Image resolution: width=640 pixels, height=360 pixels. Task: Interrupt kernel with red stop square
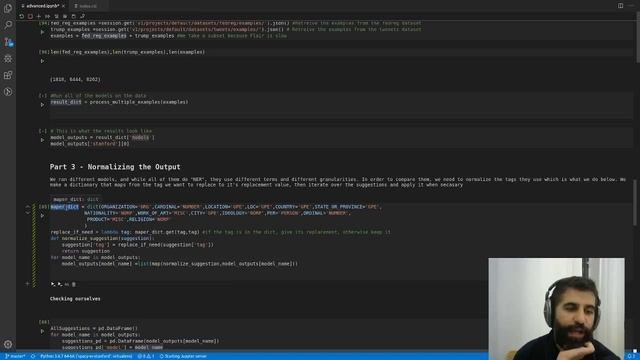[30, 16]
